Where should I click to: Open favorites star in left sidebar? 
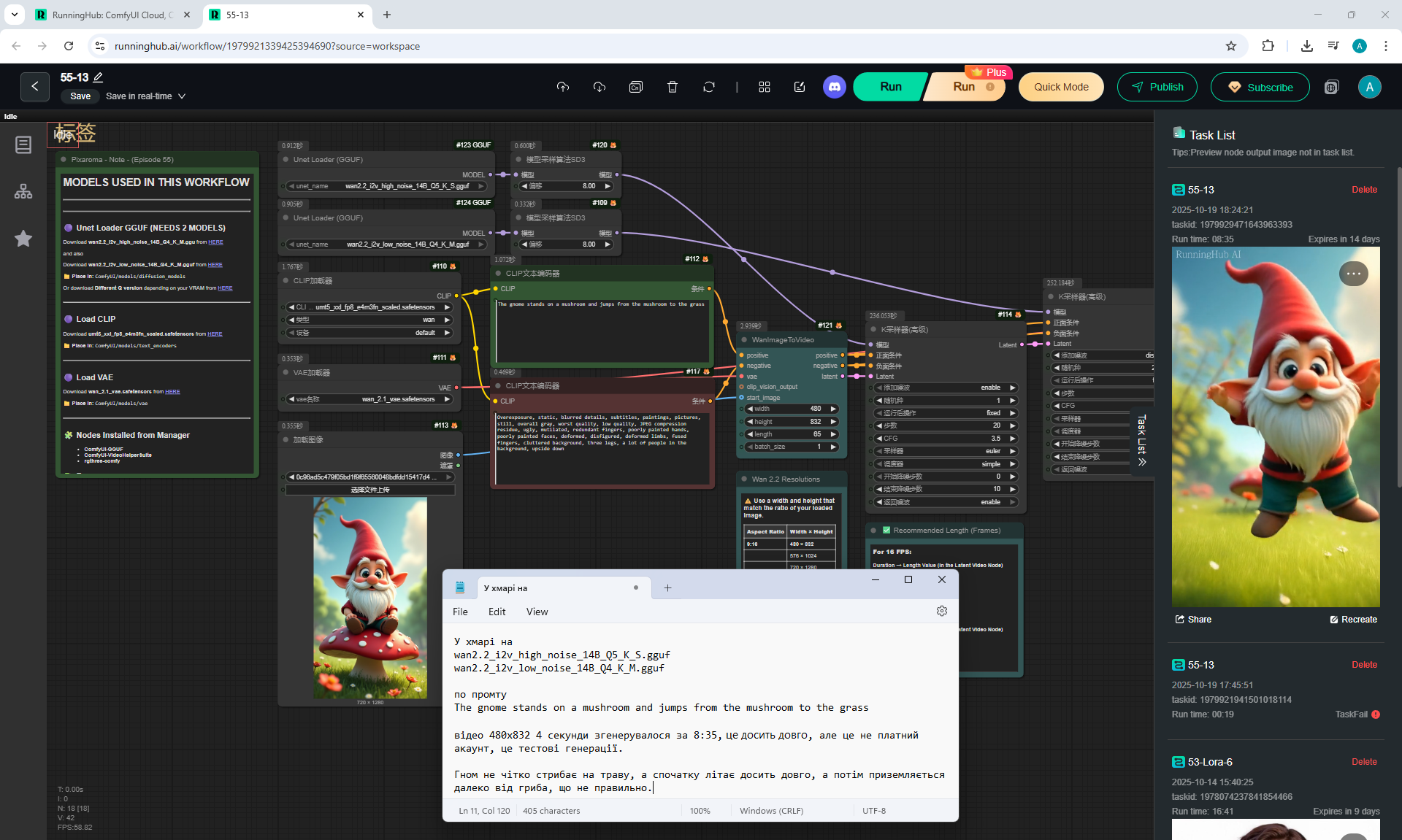(x=23, y=239)
